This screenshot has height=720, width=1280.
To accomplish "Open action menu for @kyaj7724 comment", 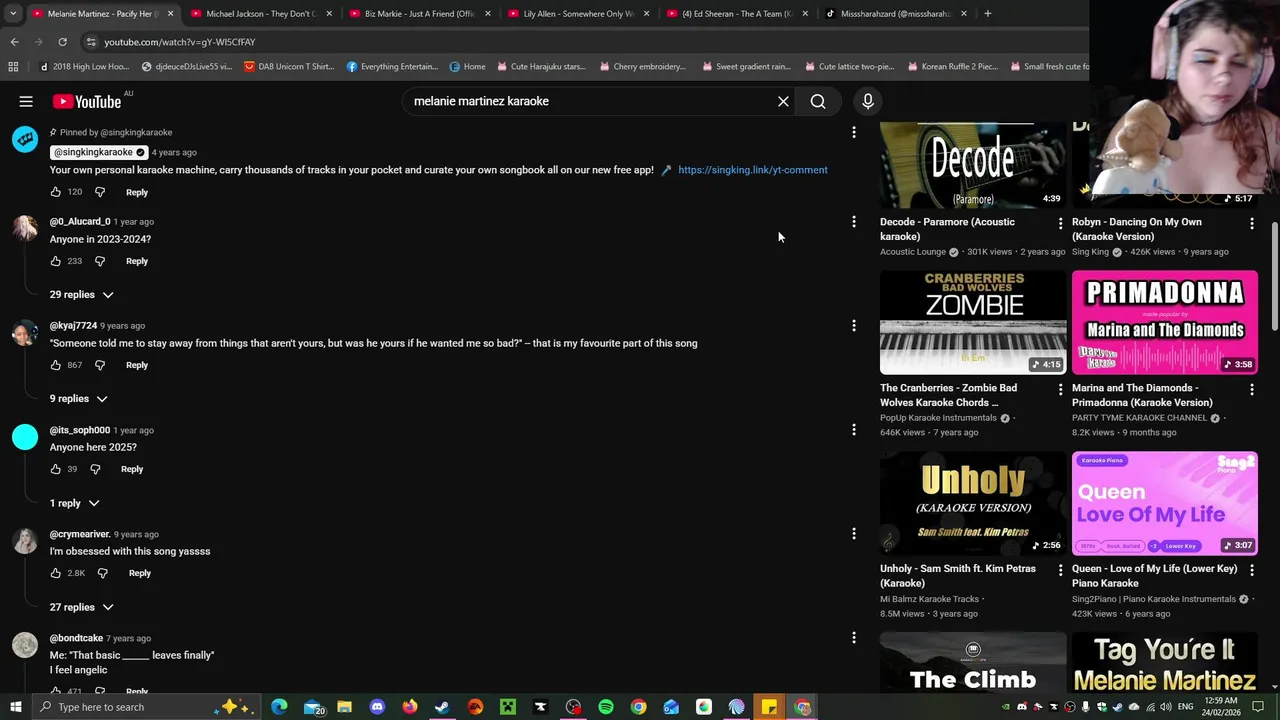I will click(x=854, y=326).
